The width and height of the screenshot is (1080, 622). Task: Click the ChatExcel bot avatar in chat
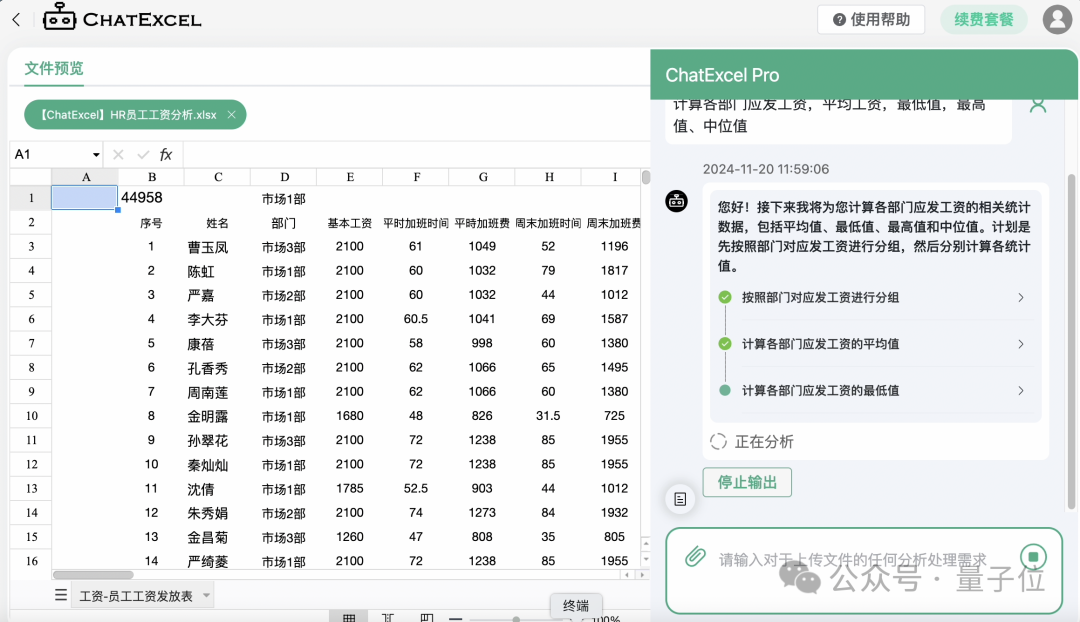pos(676,201)
